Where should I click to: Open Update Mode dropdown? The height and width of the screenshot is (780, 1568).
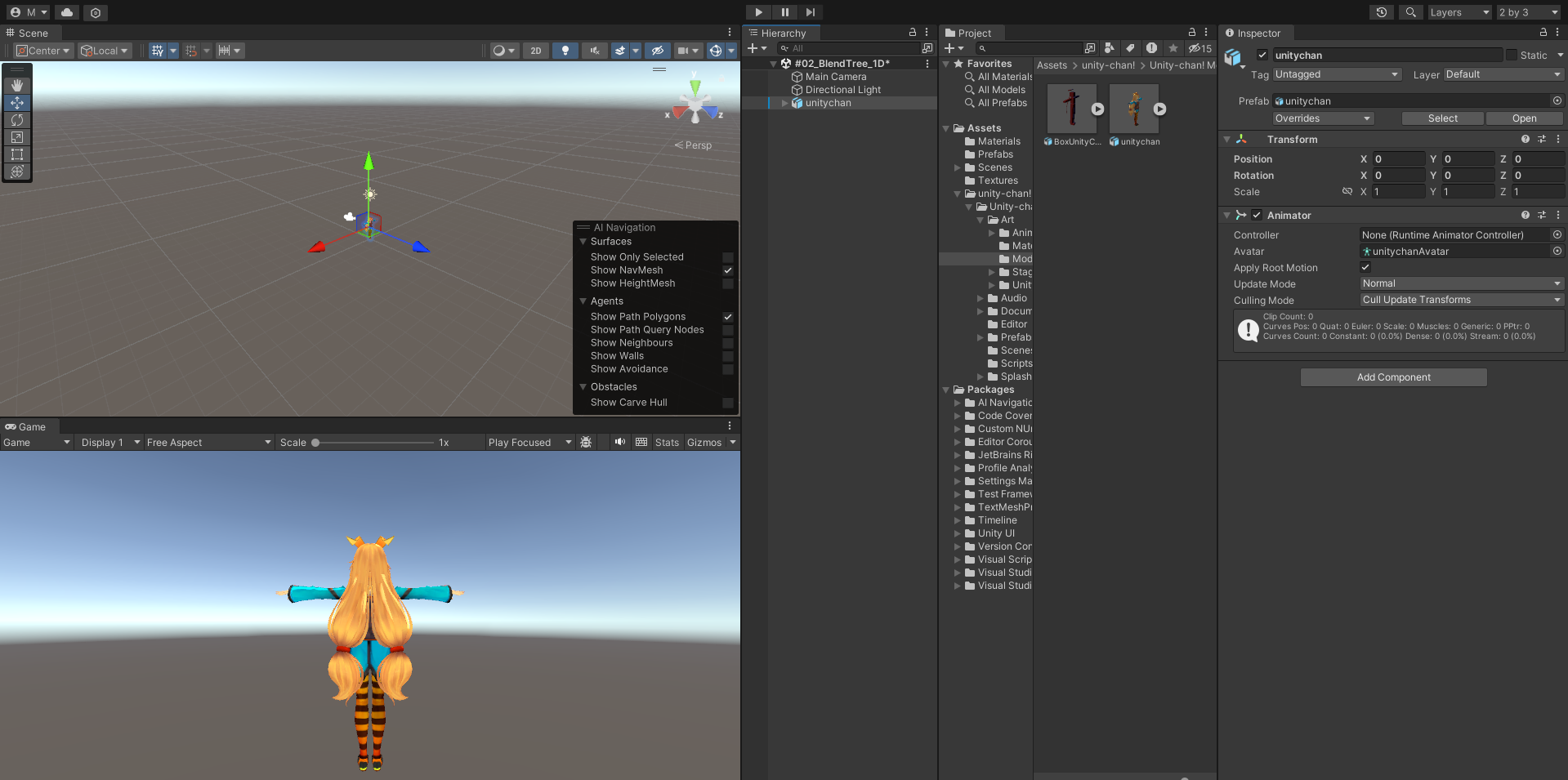[x=1462, y=283]
